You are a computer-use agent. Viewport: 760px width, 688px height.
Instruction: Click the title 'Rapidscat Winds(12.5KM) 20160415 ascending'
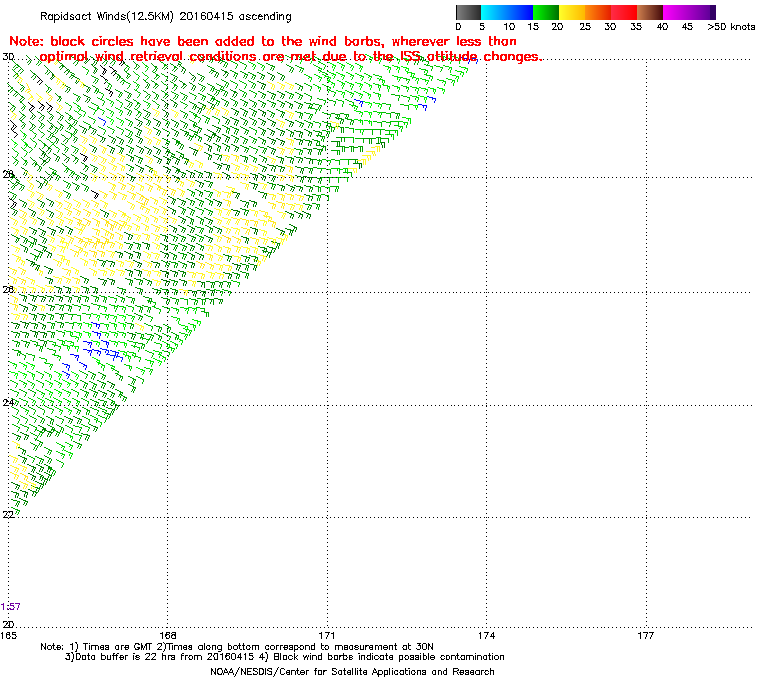[x=166, y=16]
